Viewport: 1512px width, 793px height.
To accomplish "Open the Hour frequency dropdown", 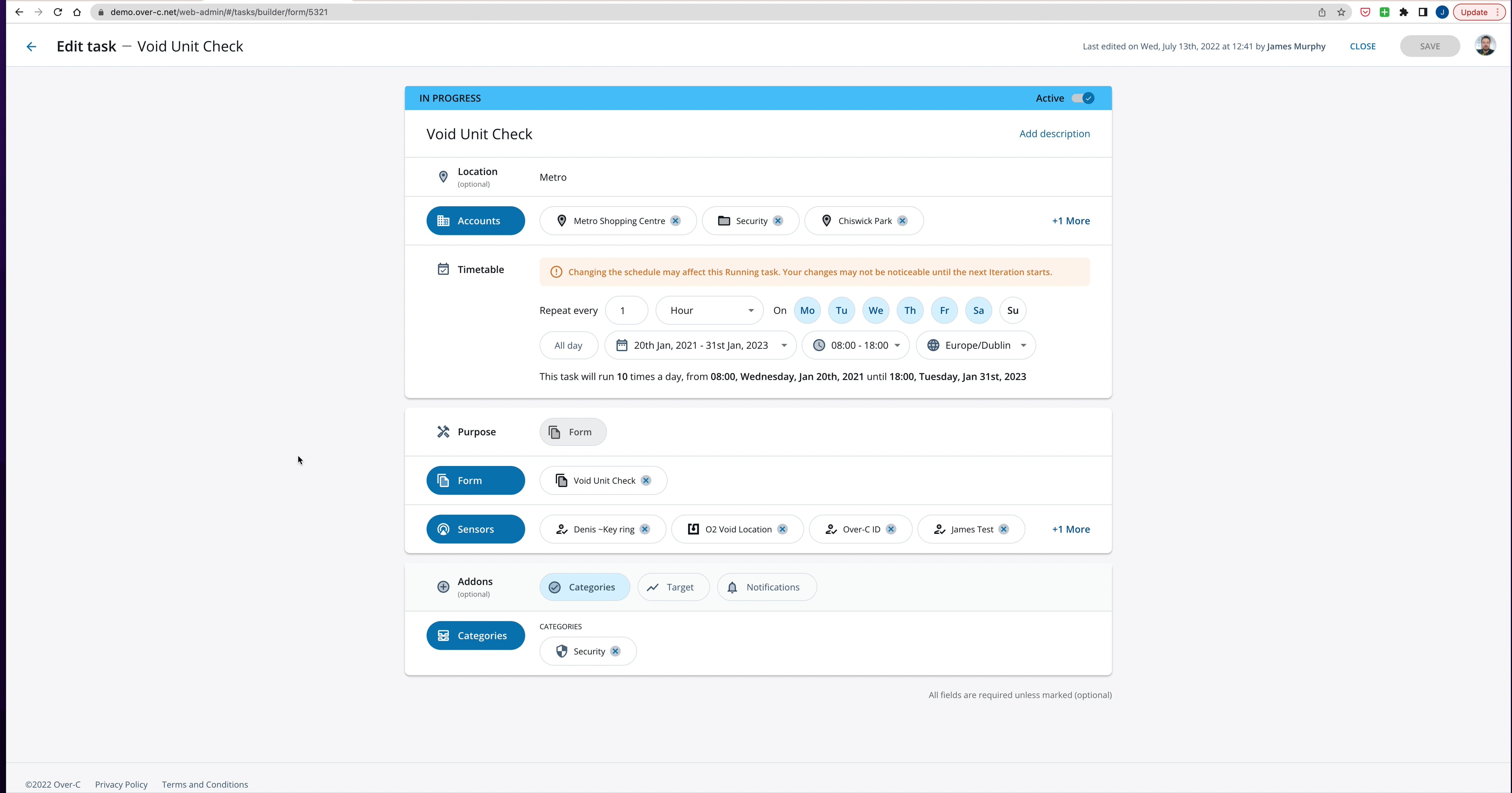I will pyautogui.click(x=709, y=310).
